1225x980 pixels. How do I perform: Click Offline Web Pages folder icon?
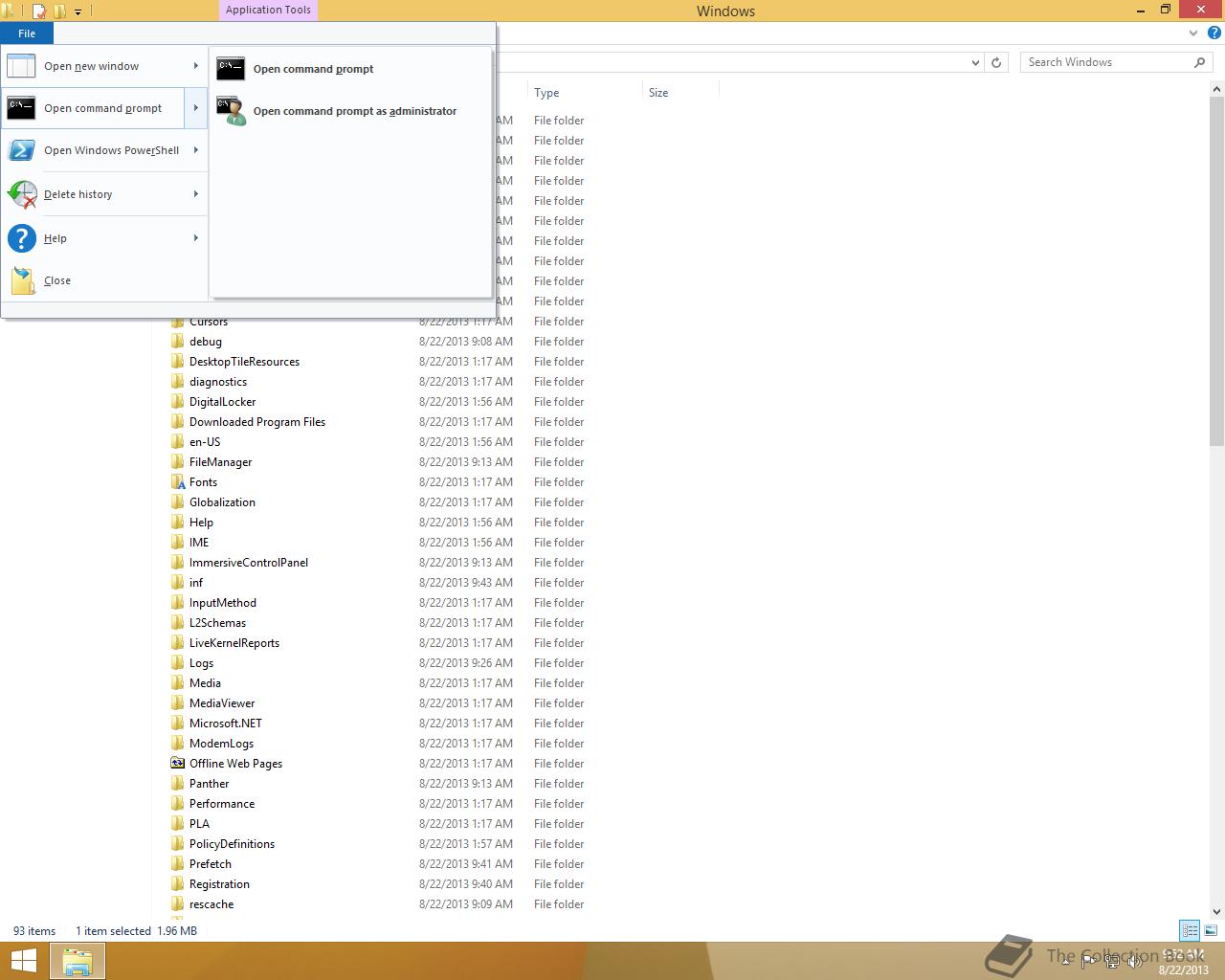(x=177, y=764)
